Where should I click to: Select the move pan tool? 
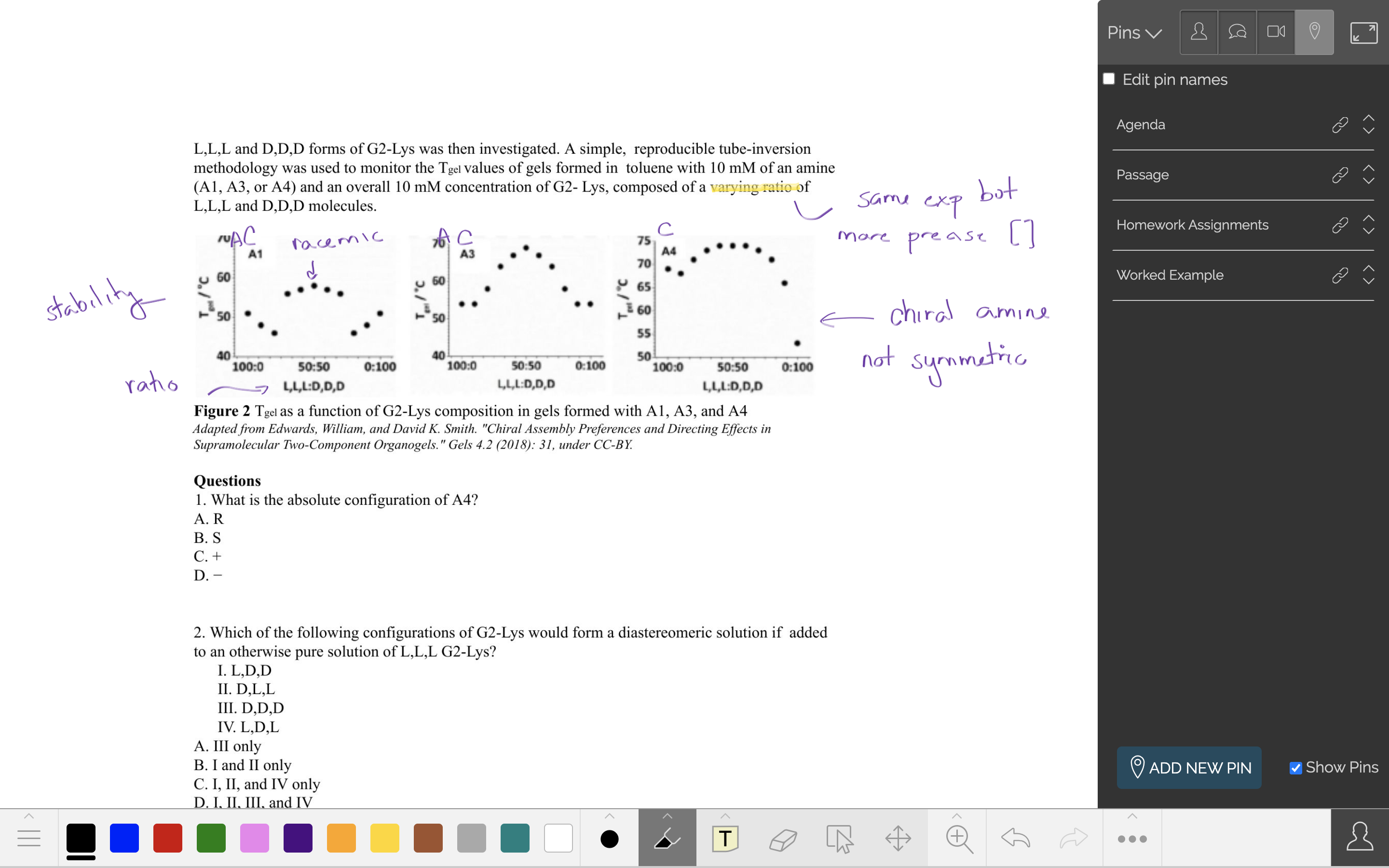point(898,839)
